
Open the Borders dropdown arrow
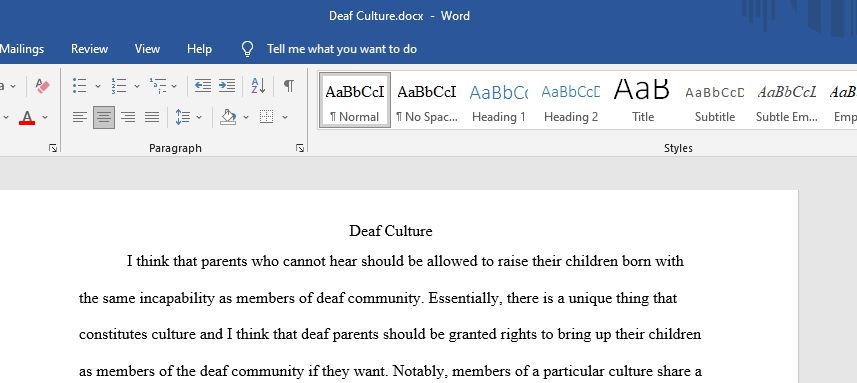(285, 117)
